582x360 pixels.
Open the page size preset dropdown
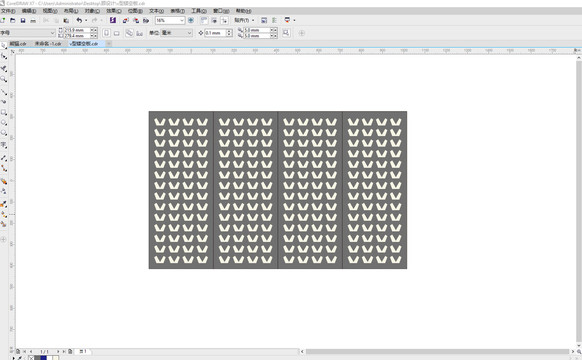(52, 33)
